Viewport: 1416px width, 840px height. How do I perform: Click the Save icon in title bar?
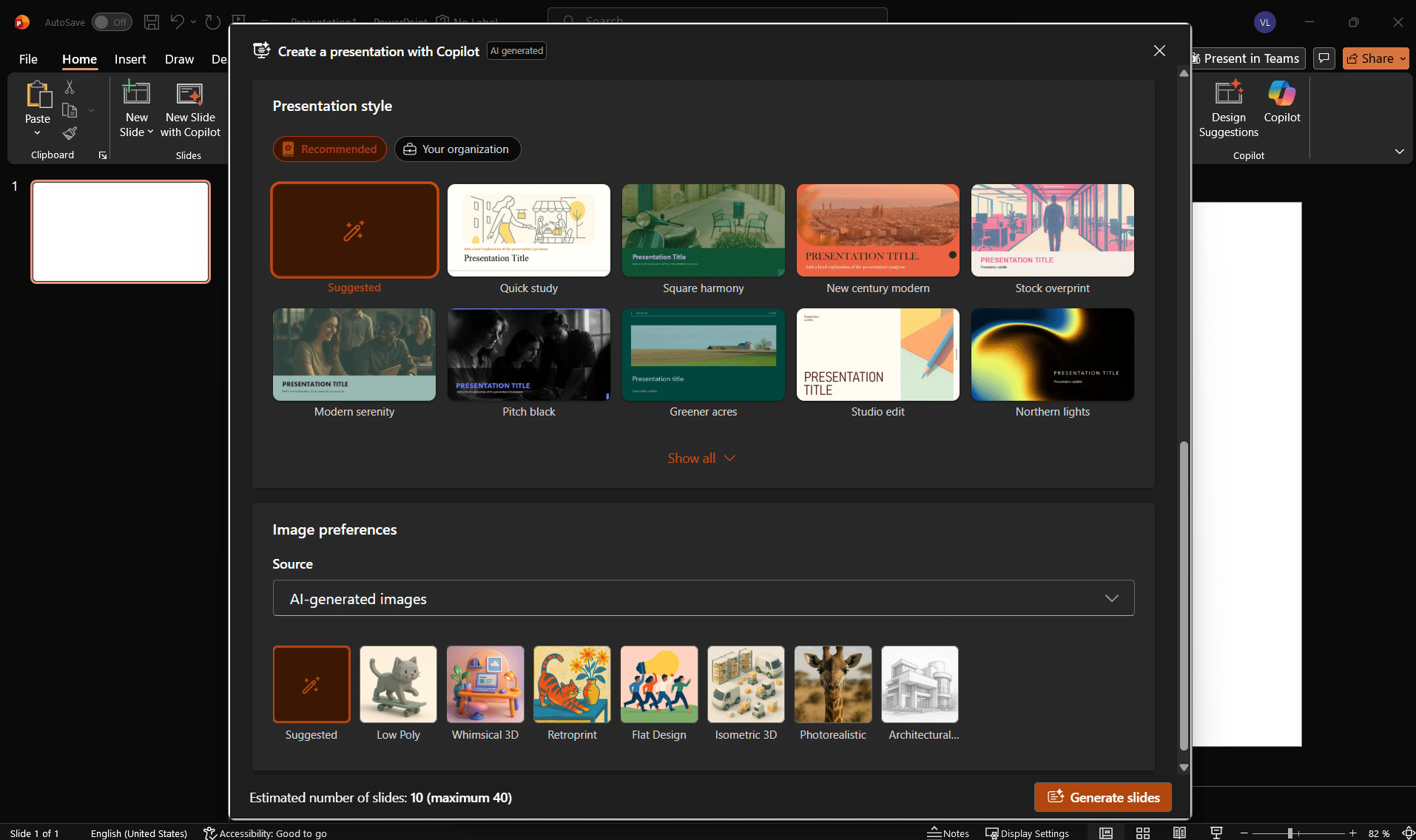click(x=152, y=22)
